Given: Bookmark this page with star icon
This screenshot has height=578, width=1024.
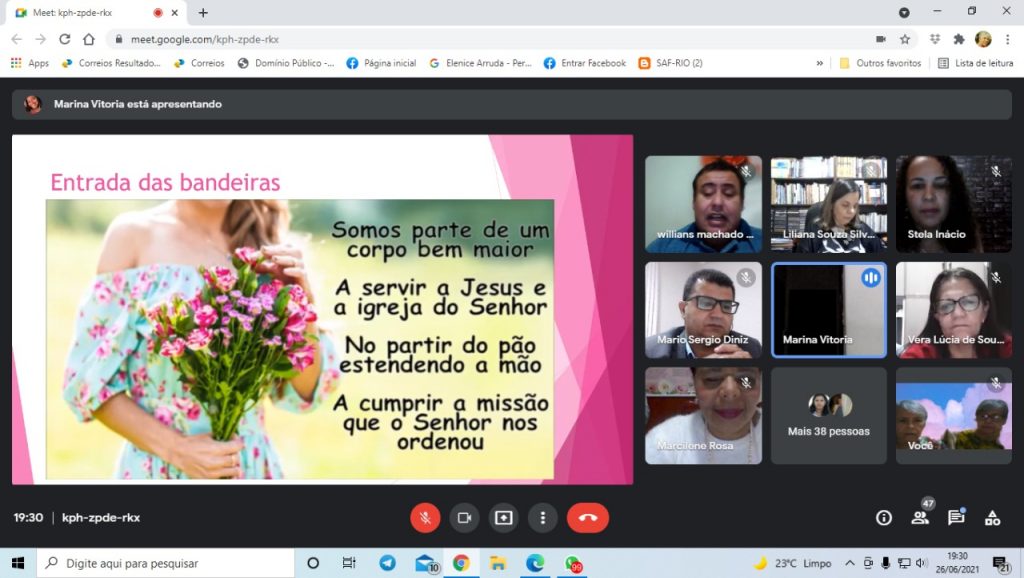Looking at the screenshot, I should pos(905,39).
